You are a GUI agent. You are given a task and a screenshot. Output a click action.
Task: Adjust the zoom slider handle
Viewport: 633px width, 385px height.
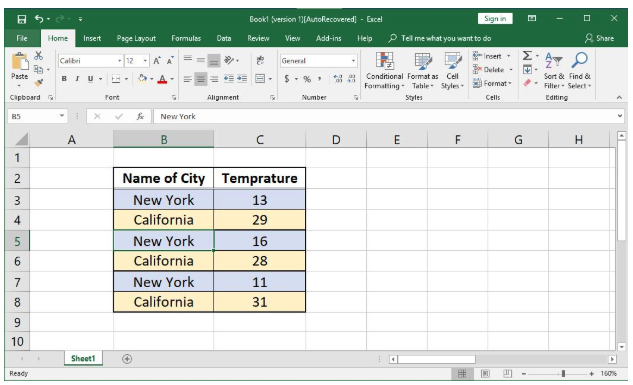click(x=563, y=374)
